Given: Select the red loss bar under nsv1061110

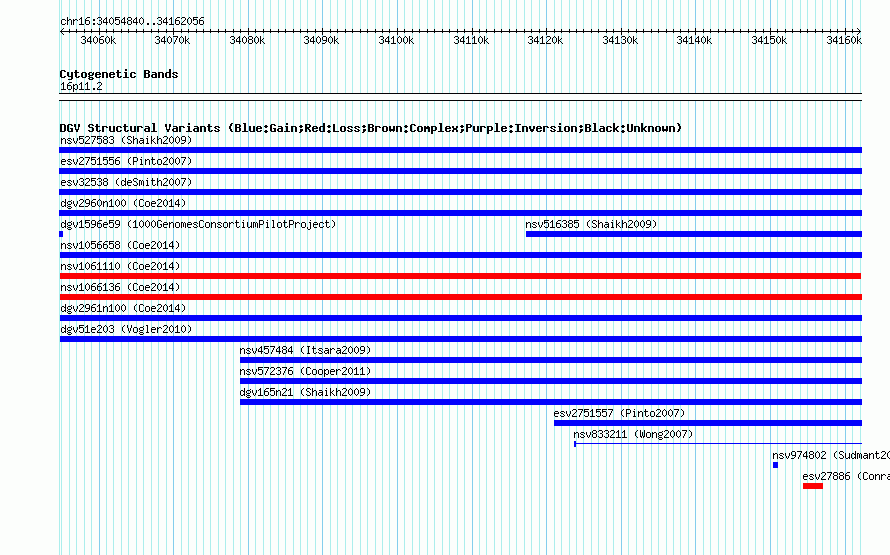Looking at the screenshot, I should point(460,276).
